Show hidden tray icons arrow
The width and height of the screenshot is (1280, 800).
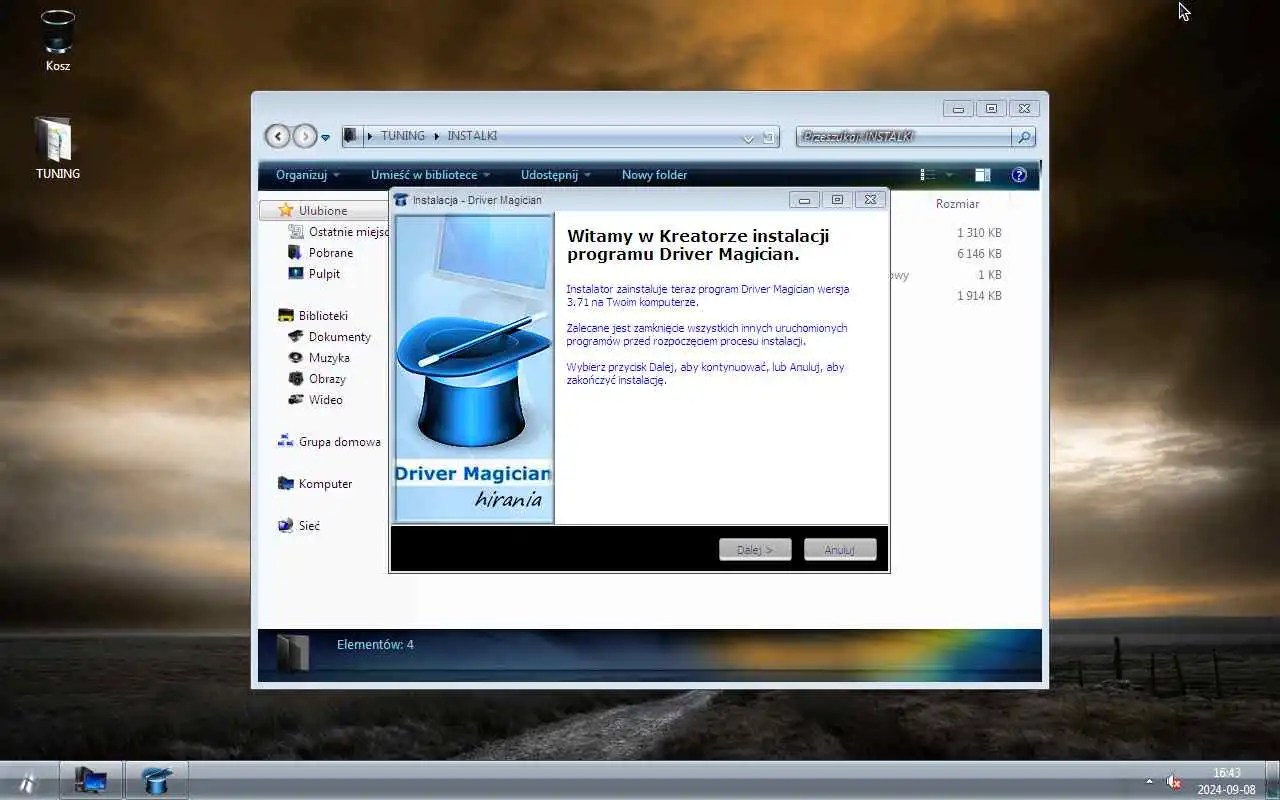1149,782
